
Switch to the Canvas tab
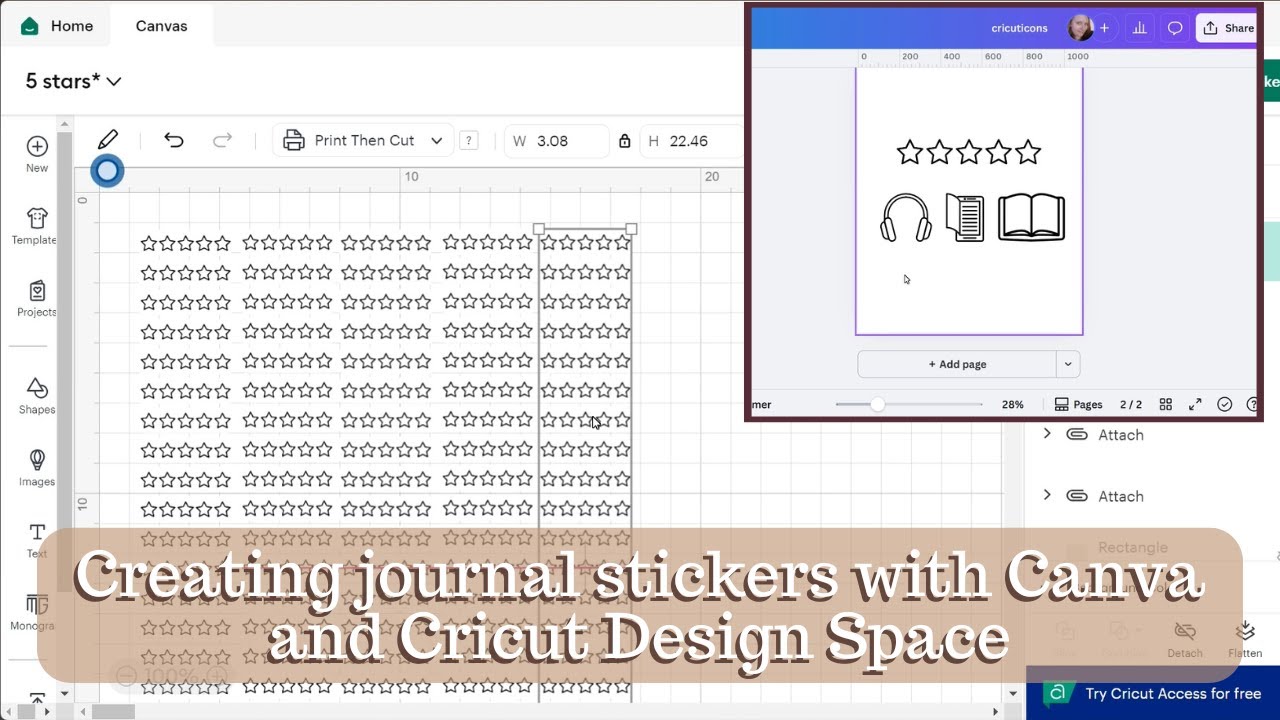[x=161, y=26]
